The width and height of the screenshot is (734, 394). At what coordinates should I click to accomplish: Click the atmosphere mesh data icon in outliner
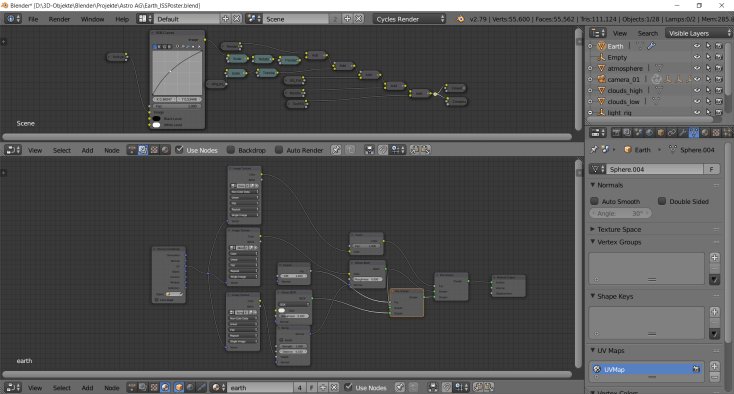point(659,68)
